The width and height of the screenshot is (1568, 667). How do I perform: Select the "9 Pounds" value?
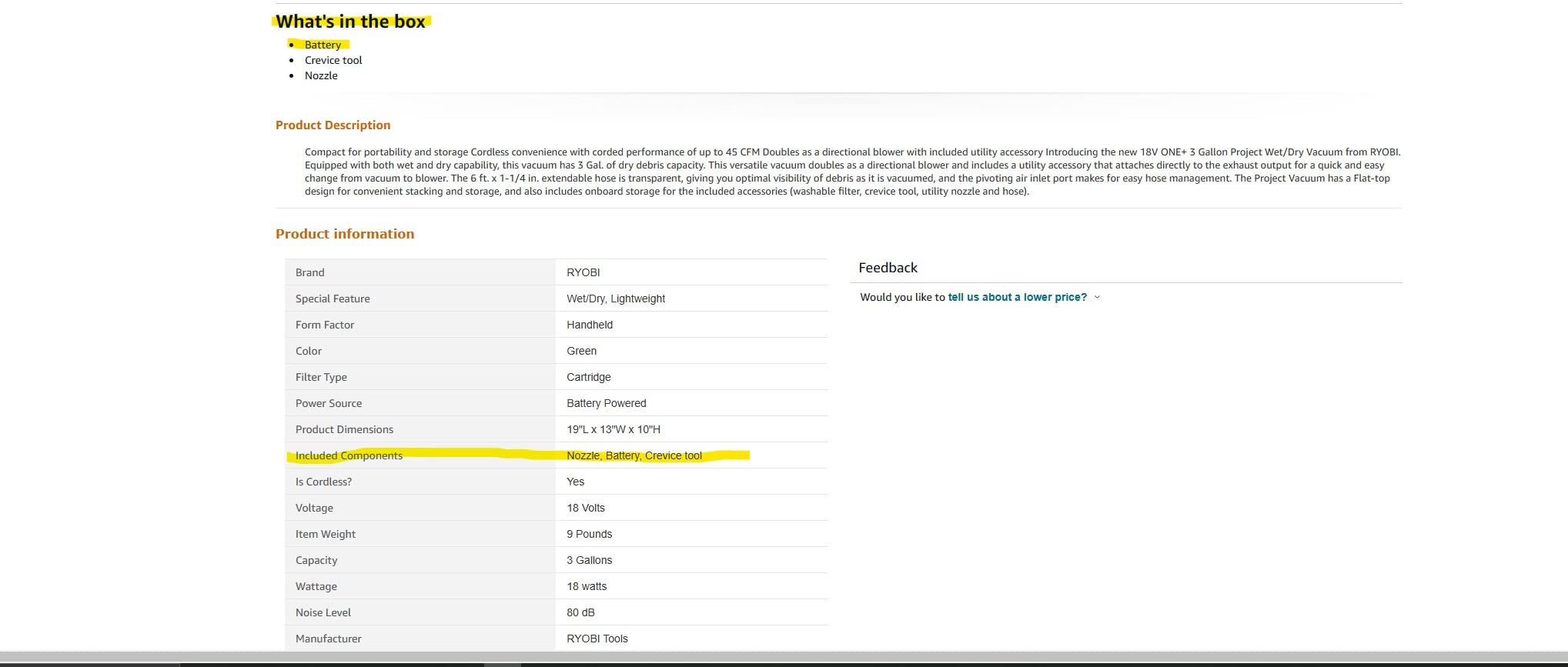(589, 534)
